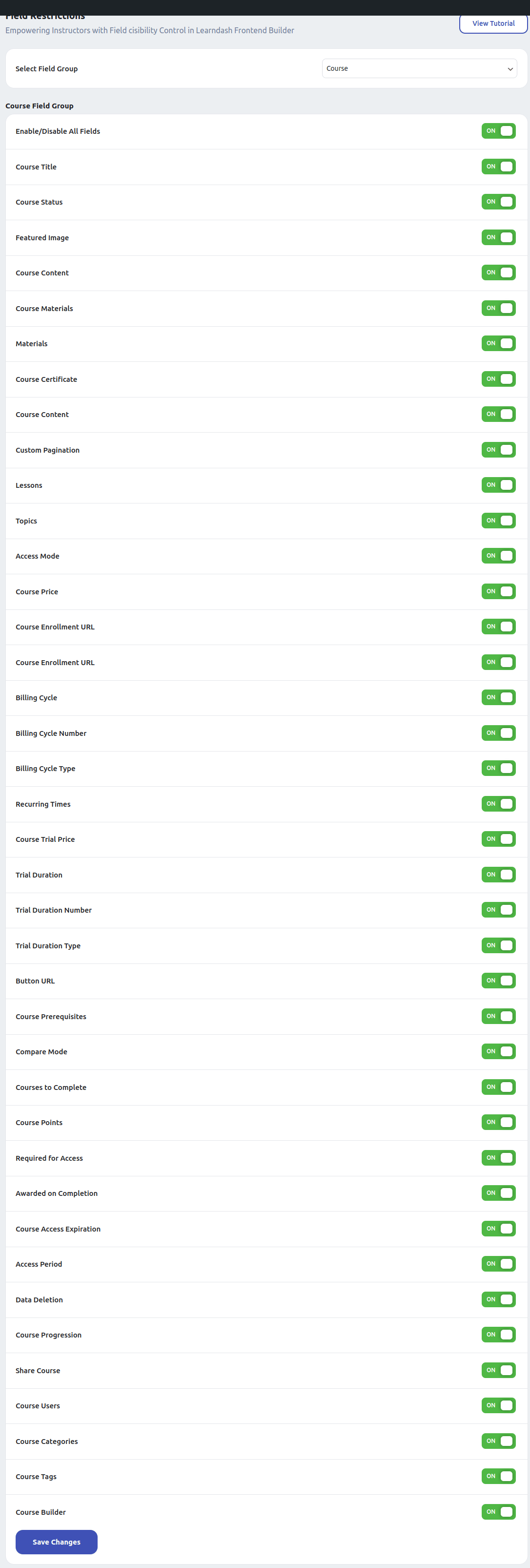
Task: Switch off the Recurring Times toggle
Action: (498, 804)
